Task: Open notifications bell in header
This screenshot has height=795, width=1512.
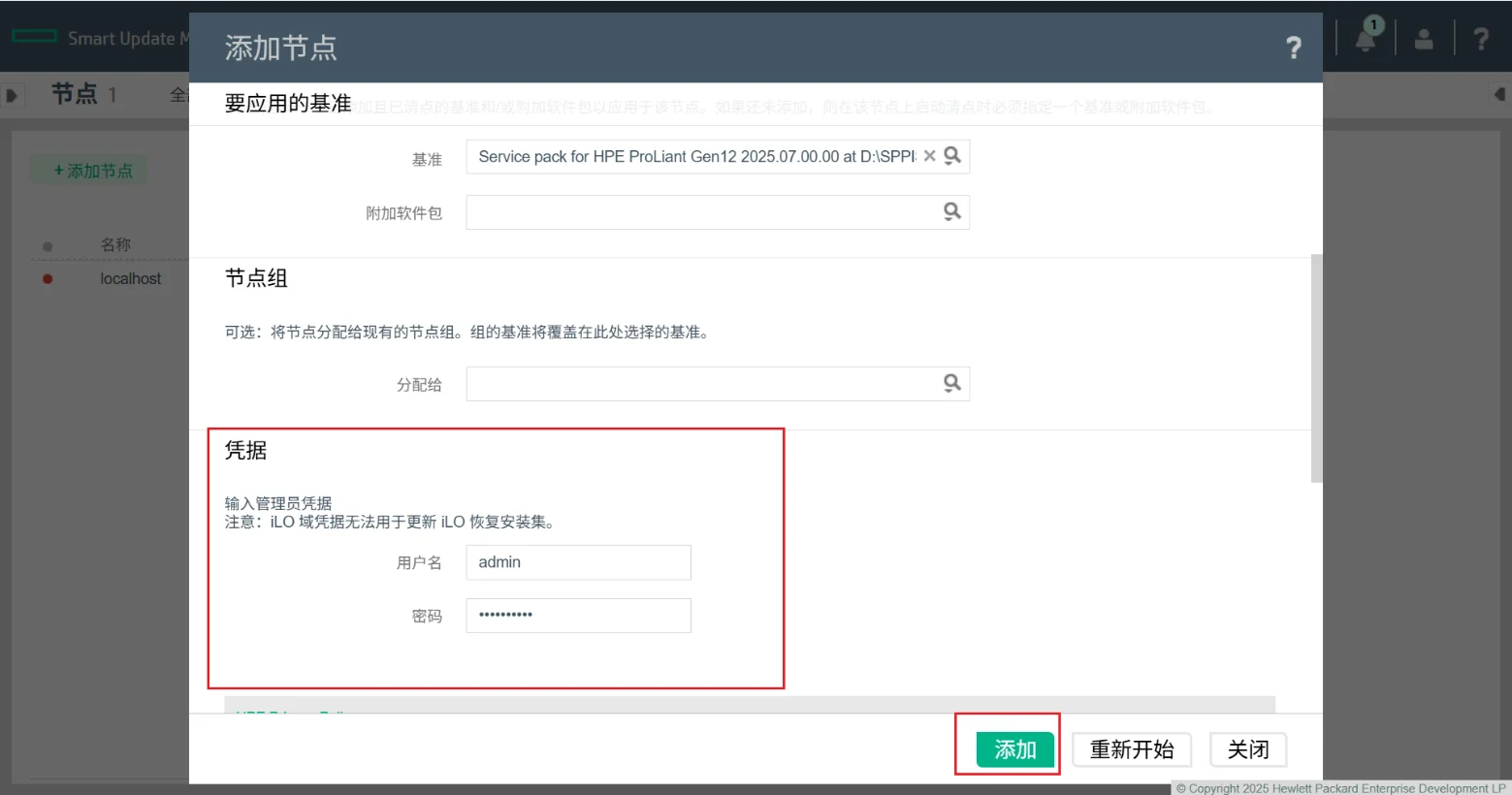Action: point(1367,38)
